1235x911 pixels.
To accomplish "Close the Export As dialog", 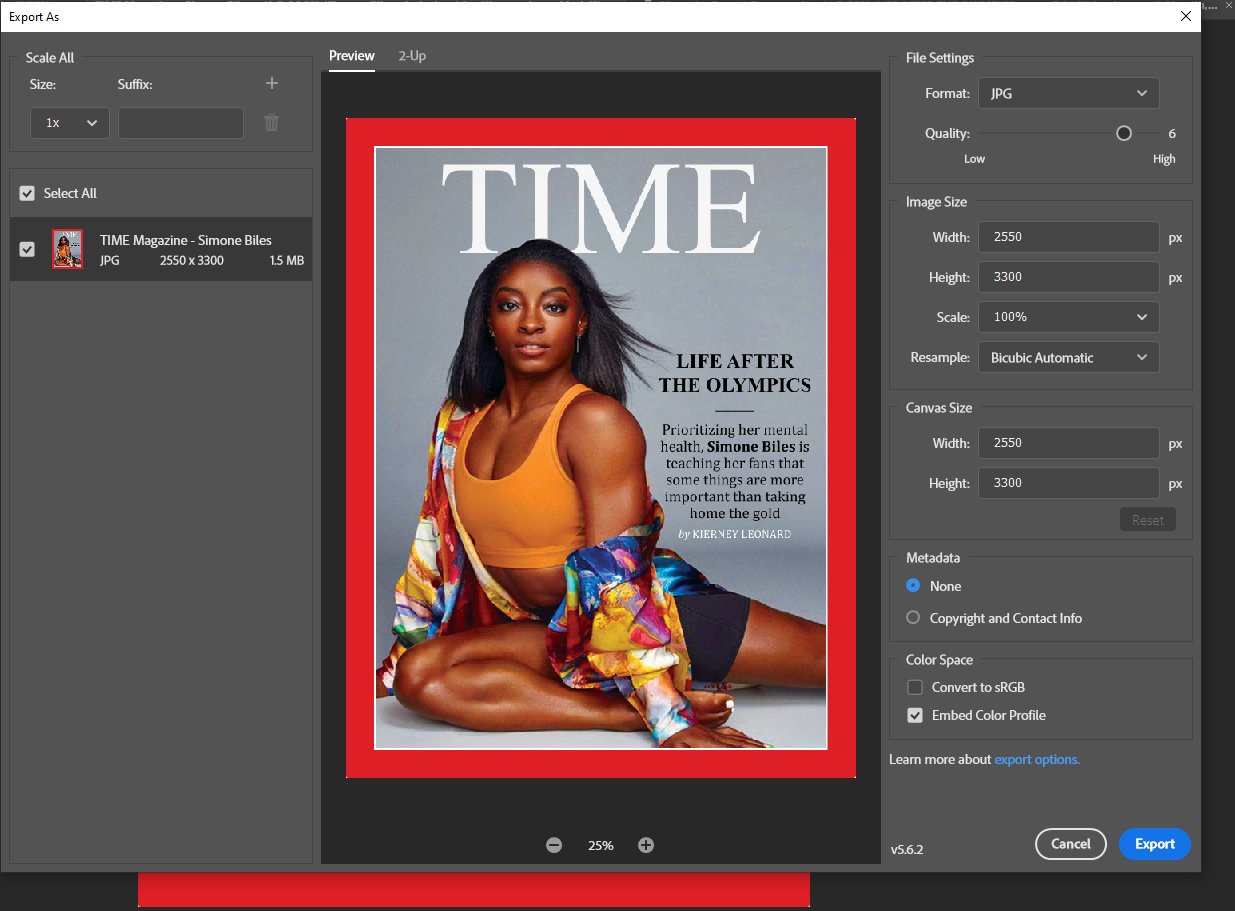I will click(x=1186, y=16).
